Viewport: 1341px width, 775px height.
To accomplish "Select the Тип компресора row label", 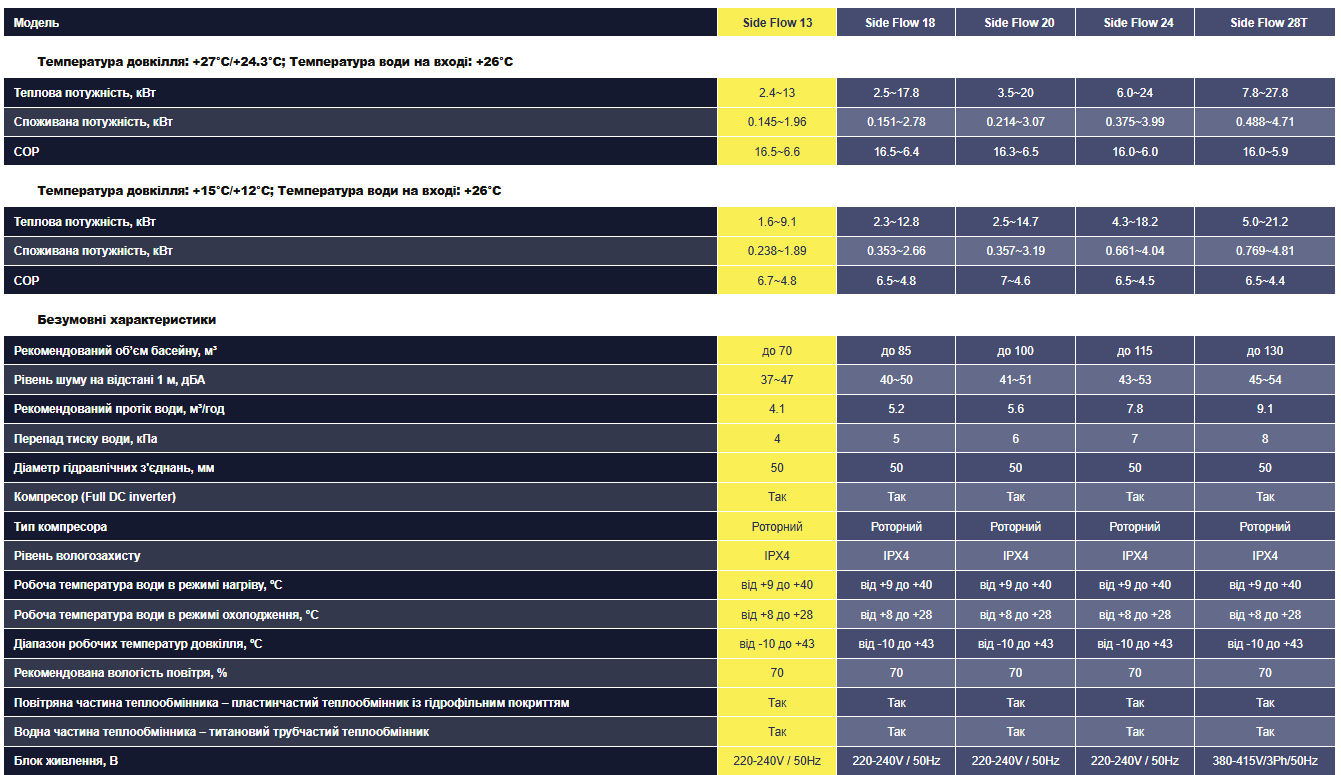I will pyautogui.click(x=61, y=527).
